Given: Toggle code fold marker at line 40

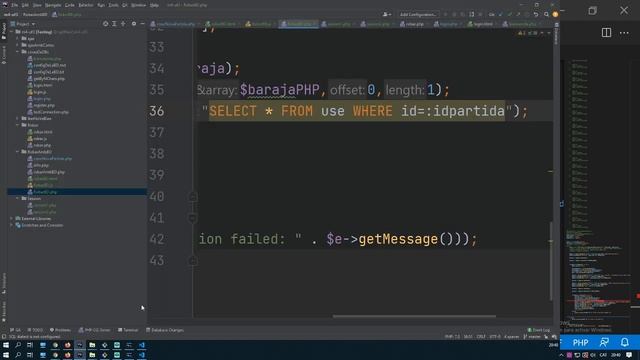Looking at the screenshot, I should point(193,197).
